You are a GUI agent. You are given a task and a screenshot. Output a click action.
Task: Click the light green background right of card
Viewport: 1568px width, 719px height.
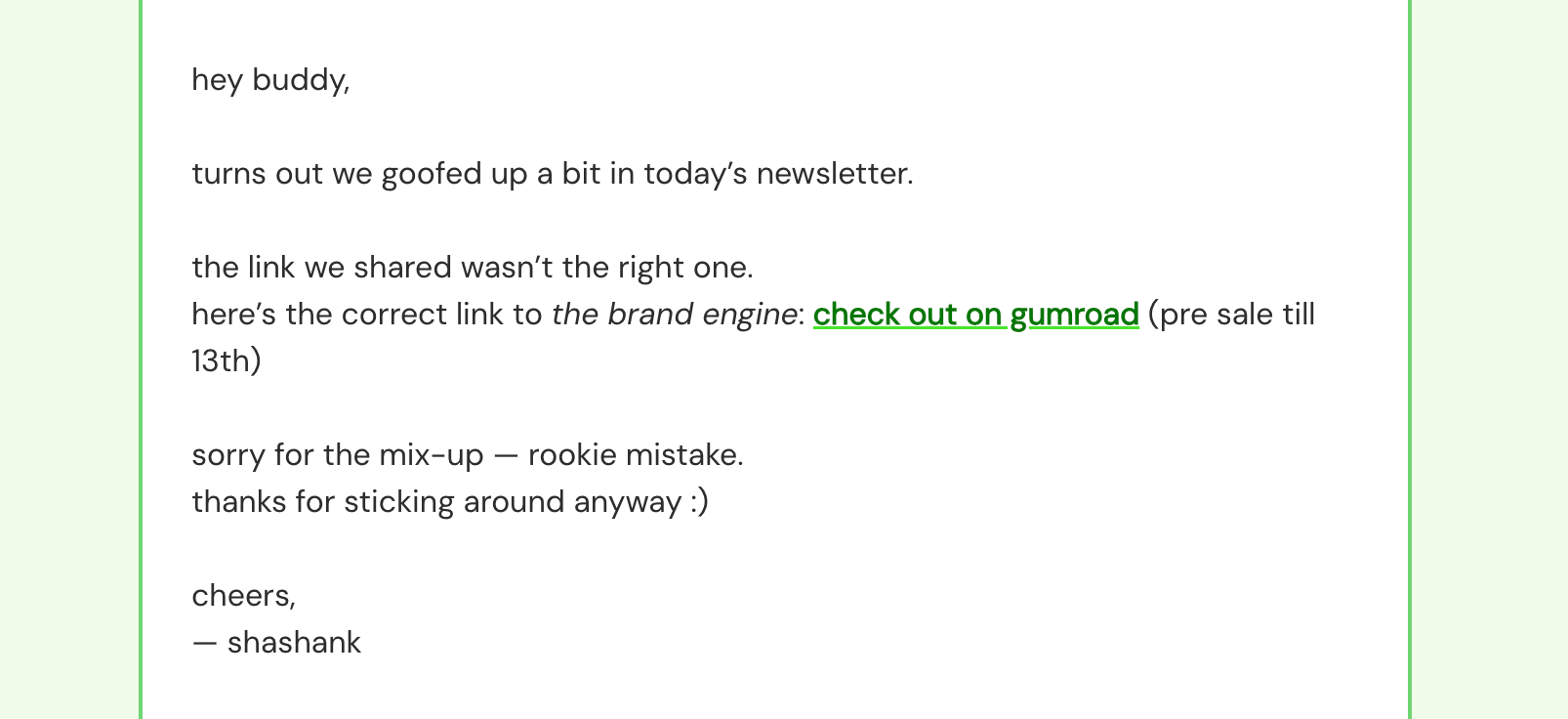[x=1491, y=359]
